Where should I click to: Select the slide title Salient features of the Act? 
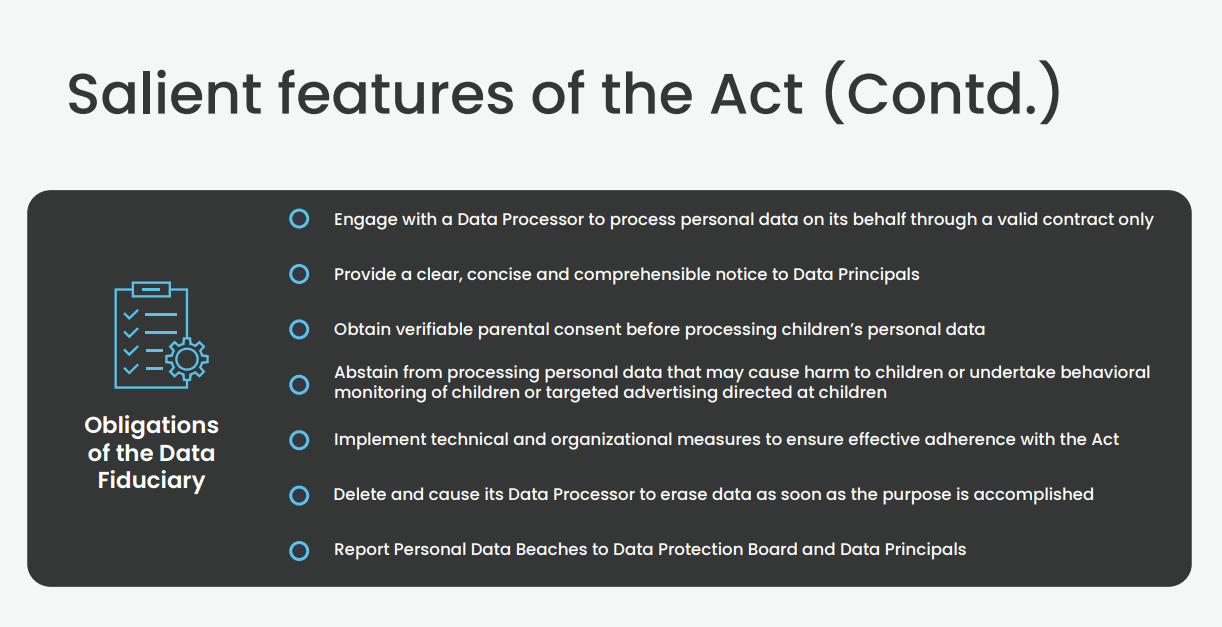(x=564, y=93)
